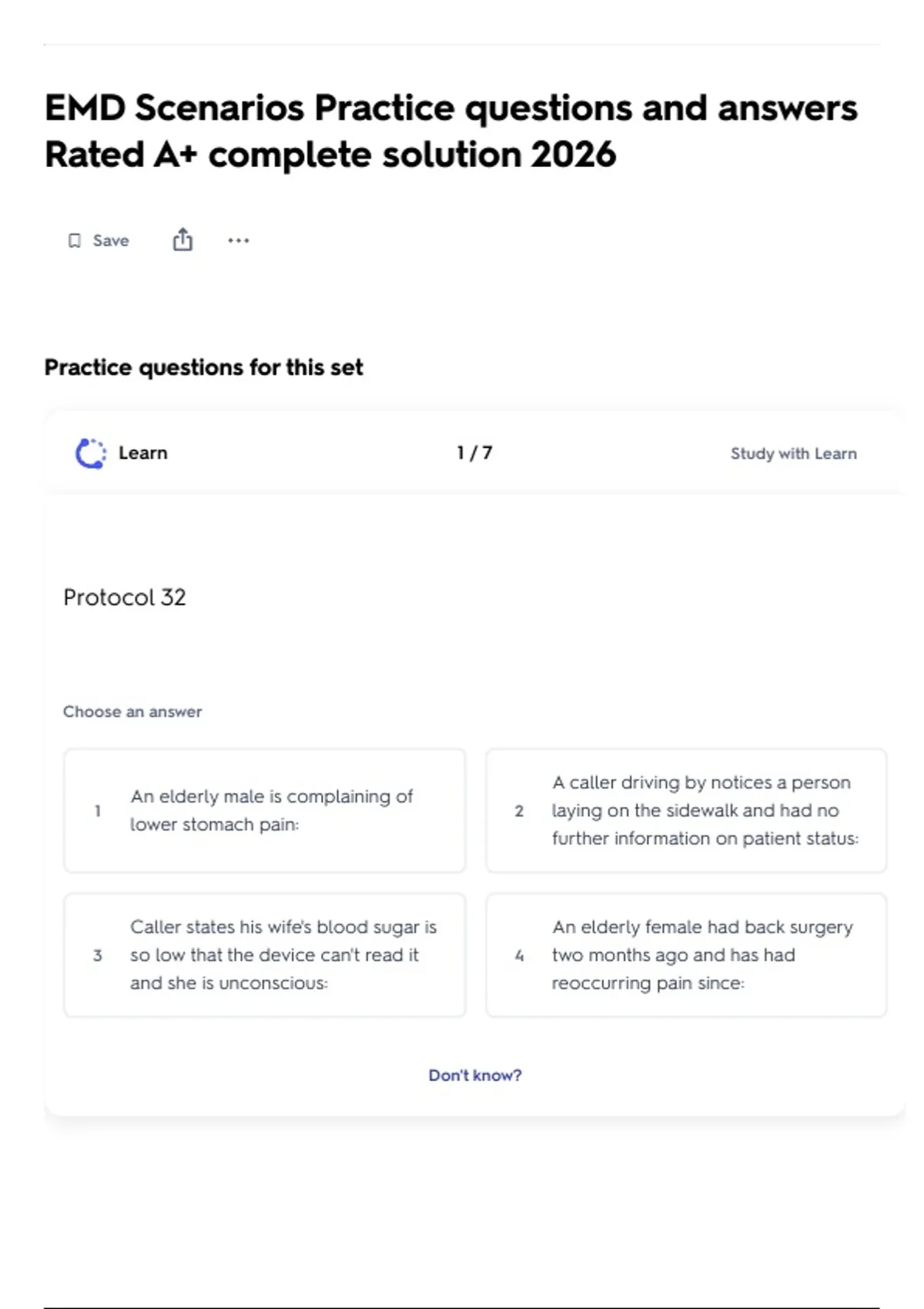Click the Learn mode circular icon

pyautogui.click(x=91, y=454)
